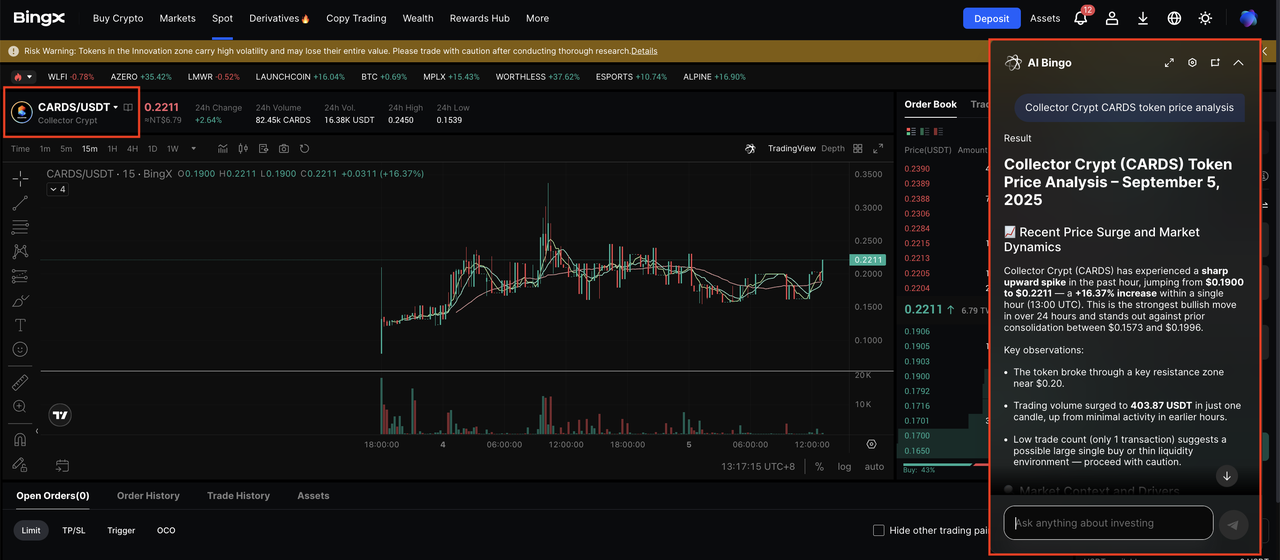Open the CARDS/USDT pair dropdown

(x=116, y=107)
